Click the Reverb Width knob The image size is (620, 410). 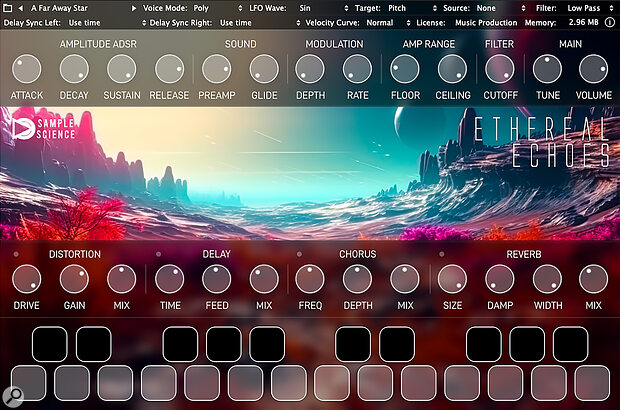click(547, 279)
